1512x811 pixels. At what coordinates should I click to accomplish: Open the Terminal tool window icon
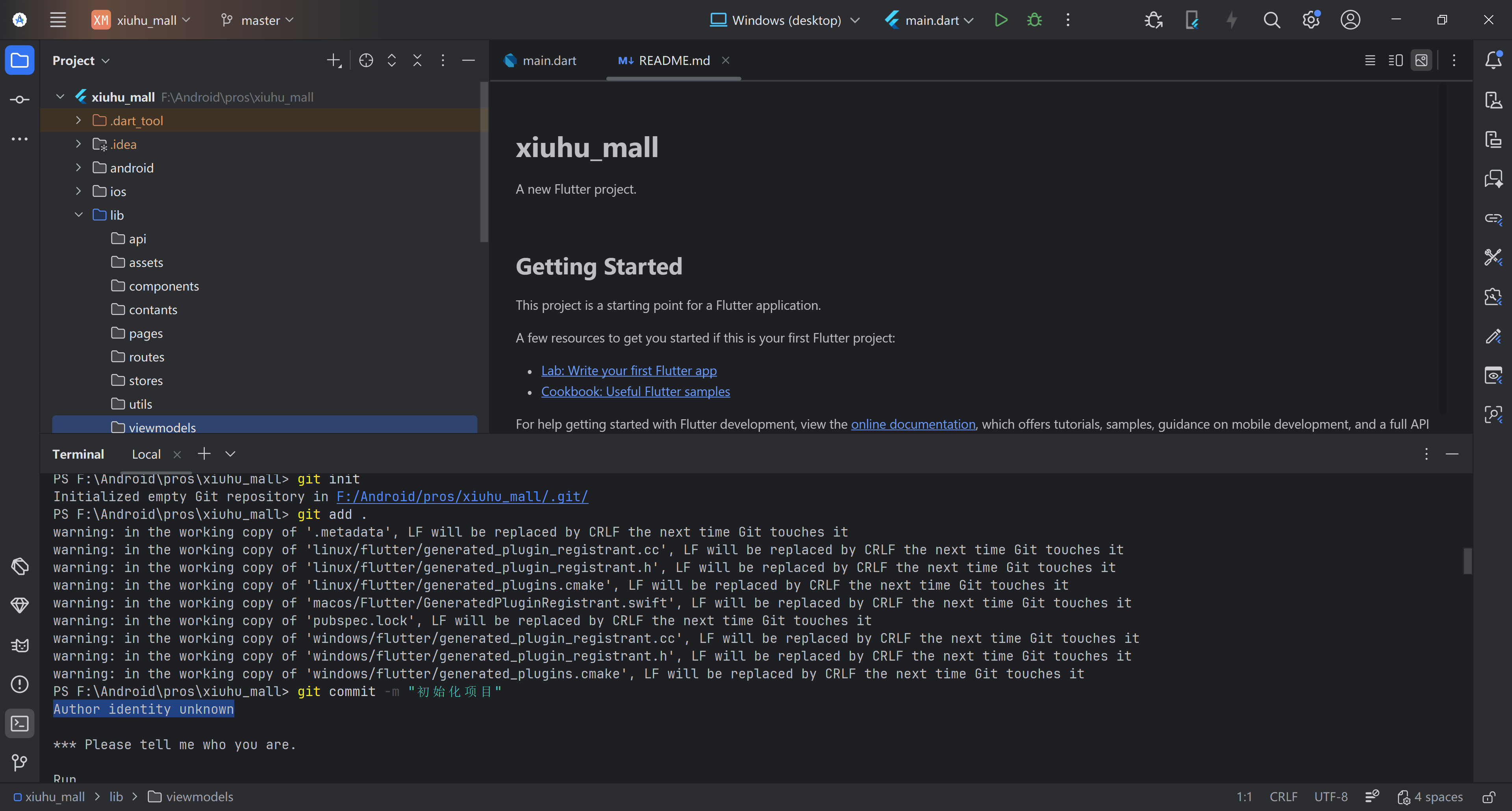tap(19, 724)
